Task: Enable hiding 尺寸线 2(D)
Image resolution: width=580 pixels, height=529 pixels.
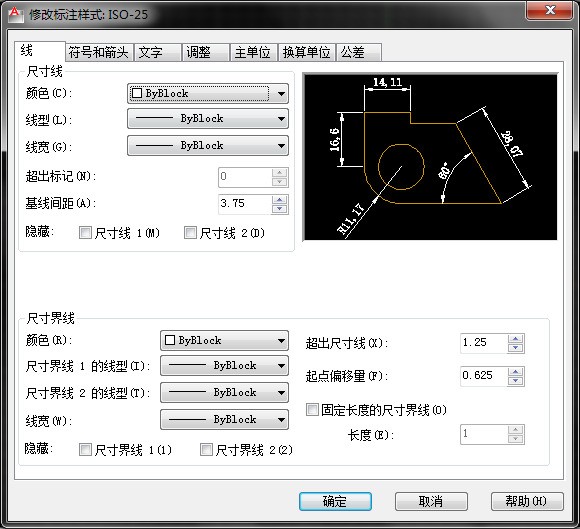Action: (x=190, y=233)
